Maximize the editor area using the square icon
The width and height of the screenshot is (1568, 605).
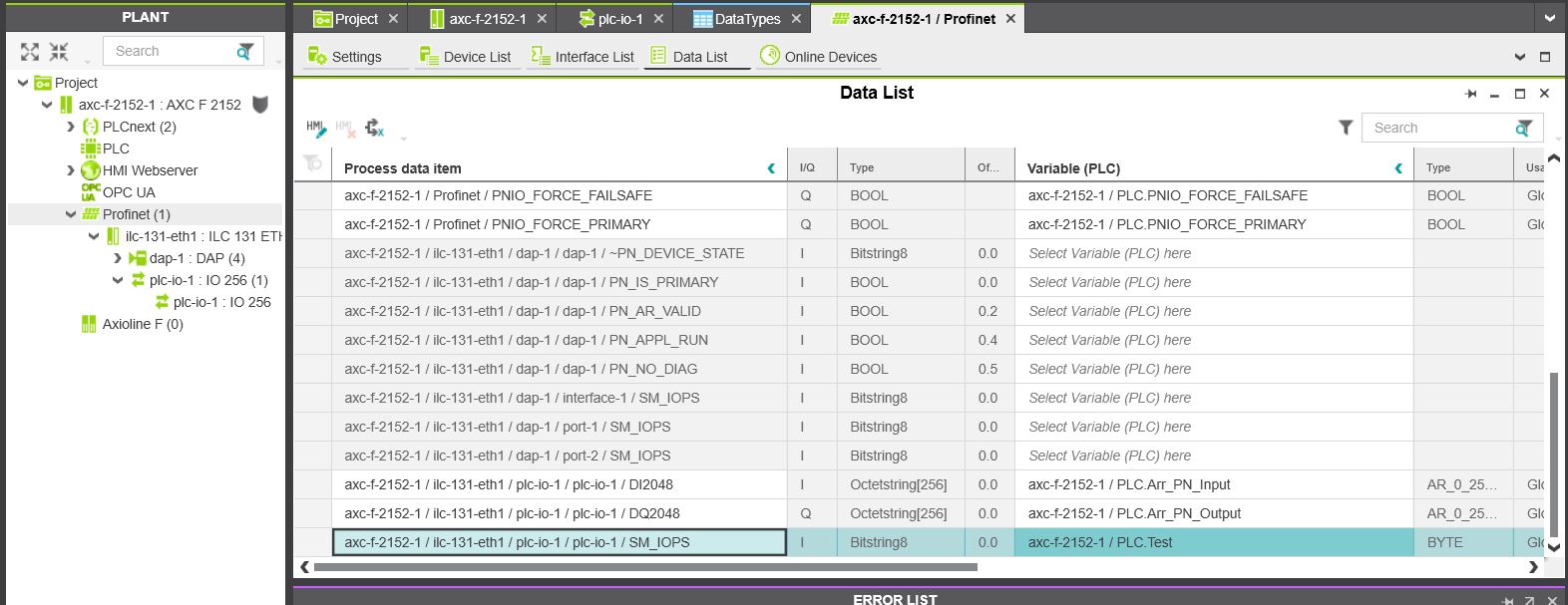click(x=1545, y=57)
